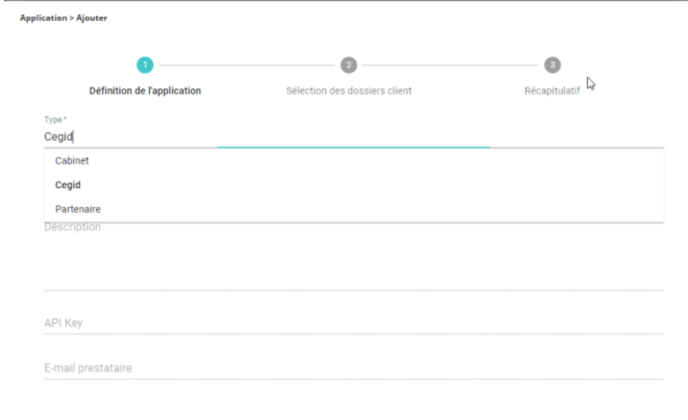Choose Cabinet from the Type list
This screenshot has height=420, width=688.
(354, 161)
